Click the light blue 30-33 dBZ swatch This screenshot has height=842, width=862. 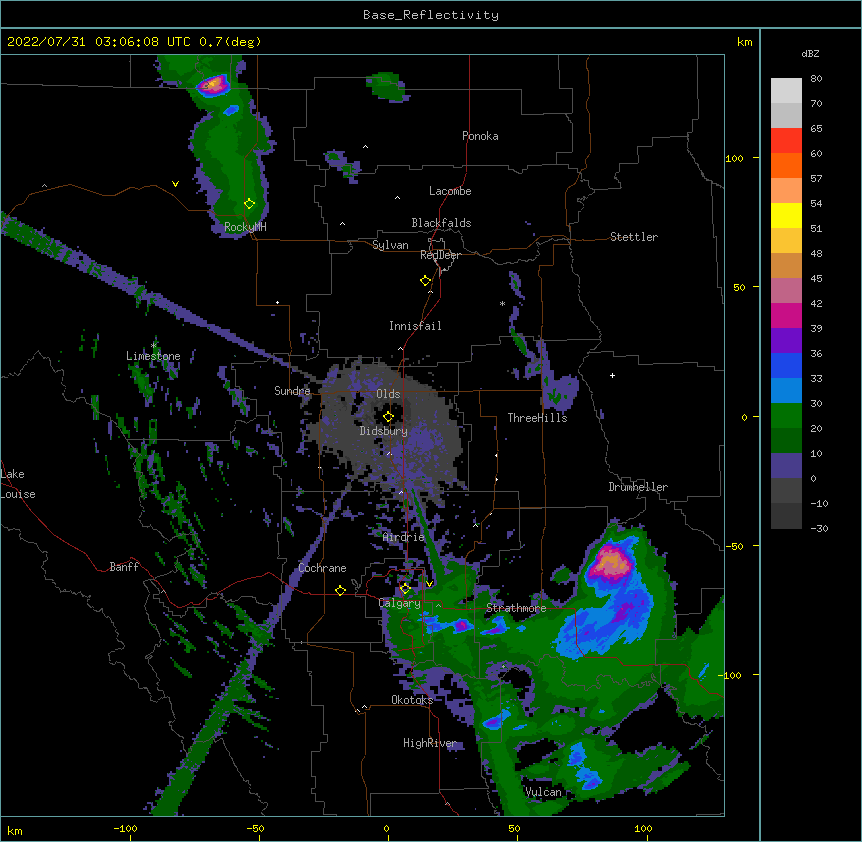786,391
